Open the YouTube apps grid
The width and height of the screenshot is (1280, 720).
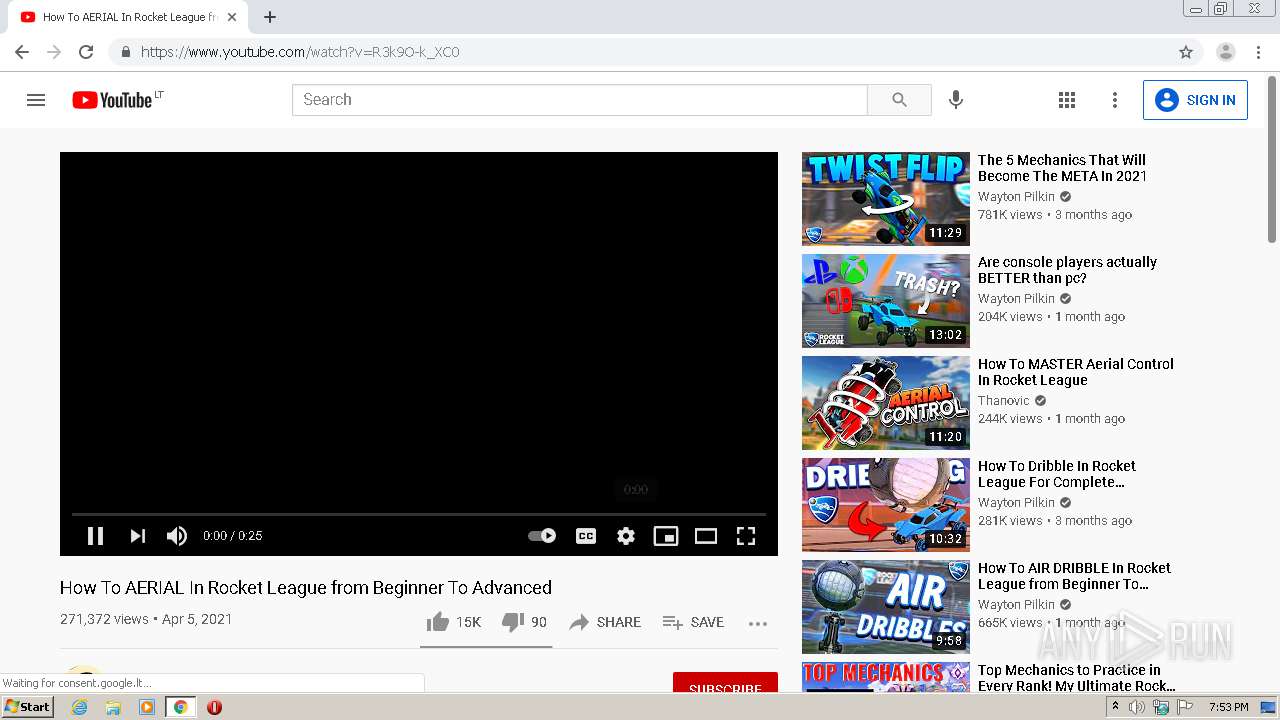pos(1067,100)
